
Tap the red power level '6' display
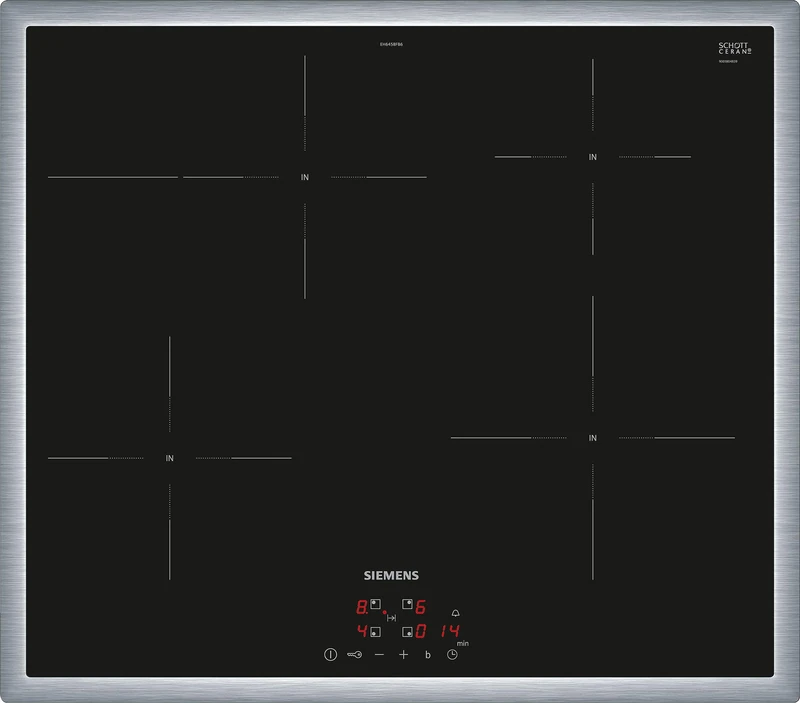pyautogui.click(x=422, y=605)
